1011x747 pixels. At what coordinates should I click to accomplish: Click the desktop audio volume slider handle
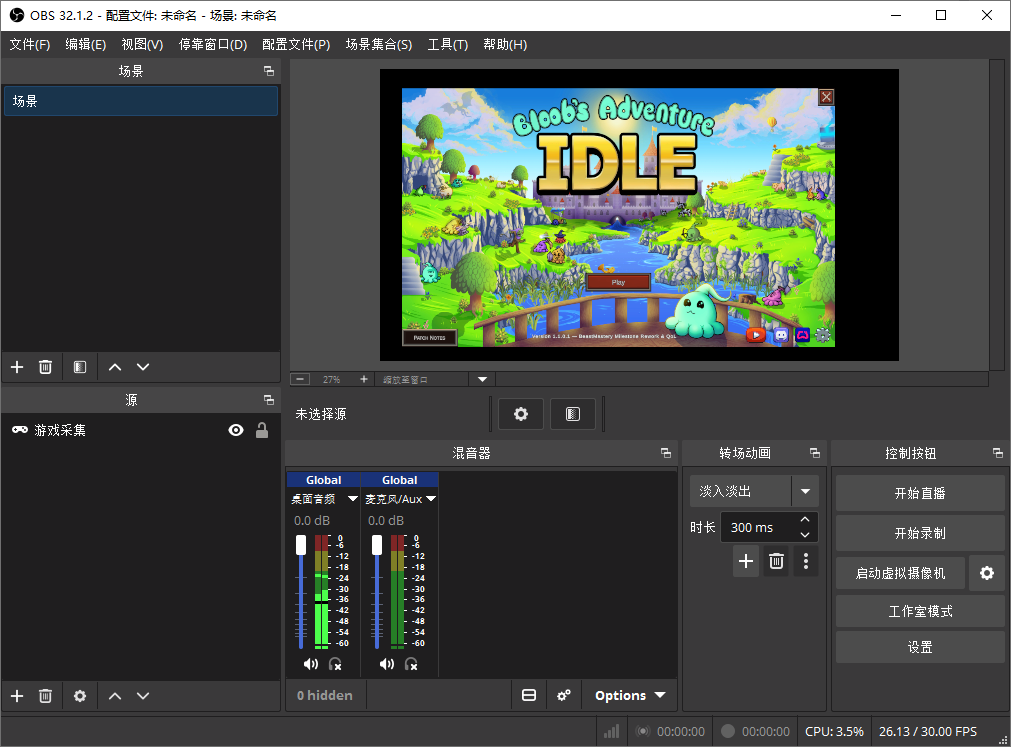point(301,545)
